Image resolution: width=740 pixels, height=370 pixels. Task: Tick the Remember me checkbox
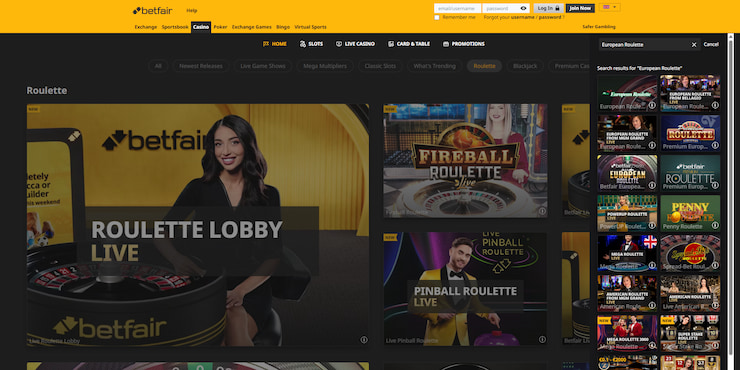point(437,17)
